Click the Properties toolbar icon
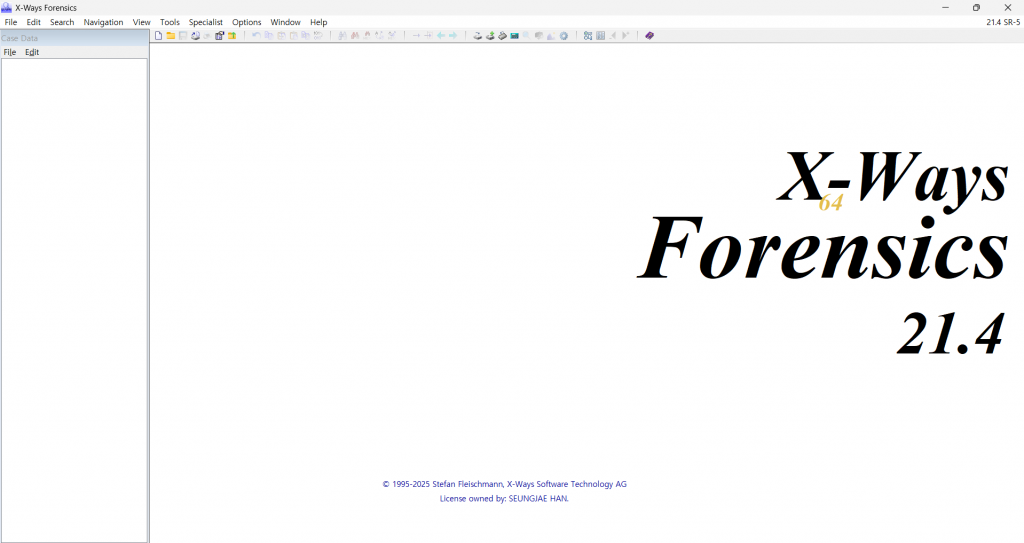This screenshot has width=1024, height=543. [x=219, y=36]
